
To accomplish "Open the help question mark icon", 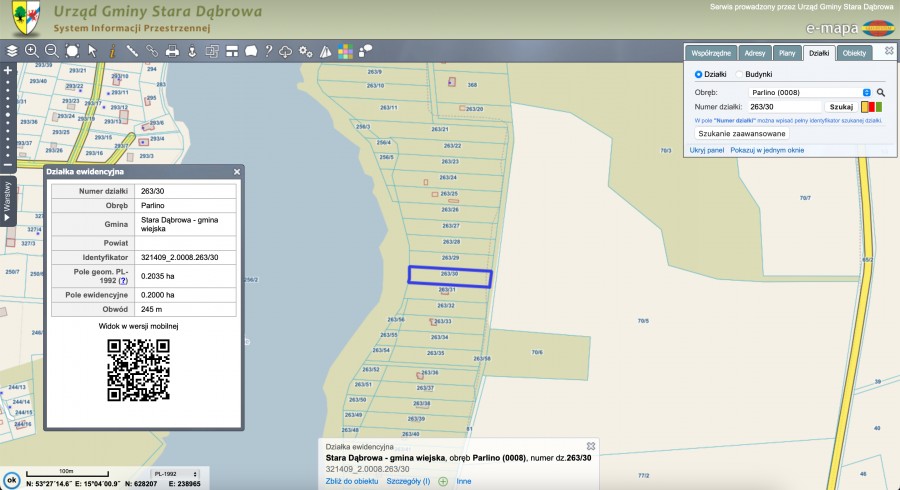I will point(268,50).
